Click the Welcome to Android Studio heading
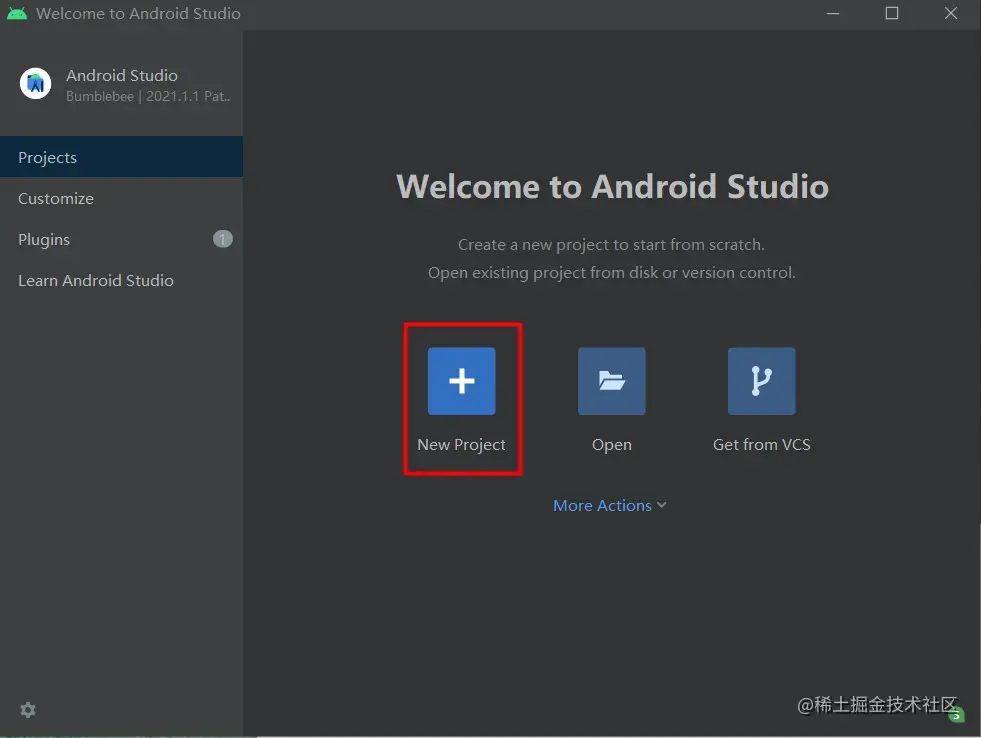This screenshot has height=738, width=981. 612,186
